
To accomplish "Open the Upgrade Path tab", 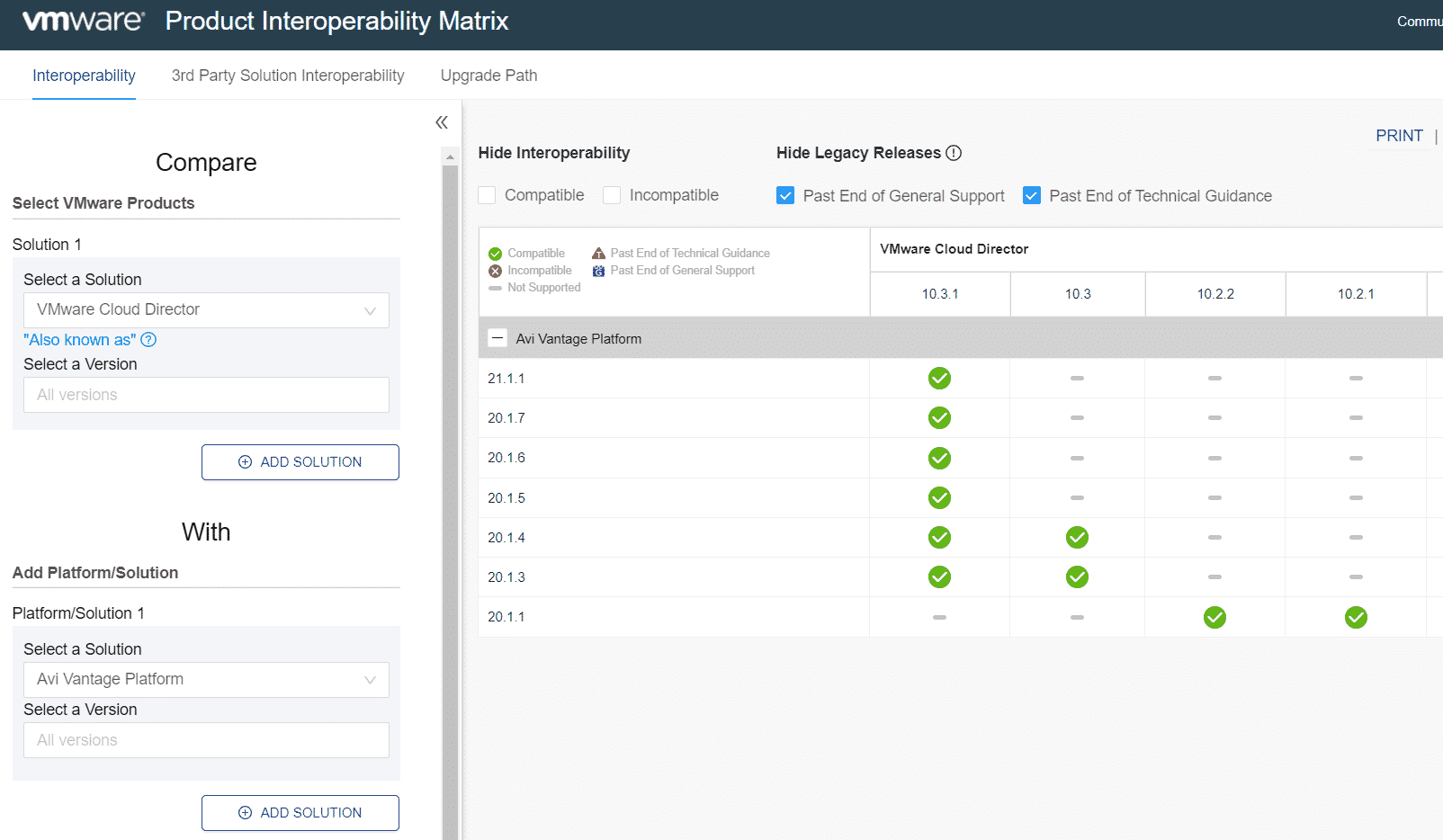I will pyautogui.click(x=488, y=76).
